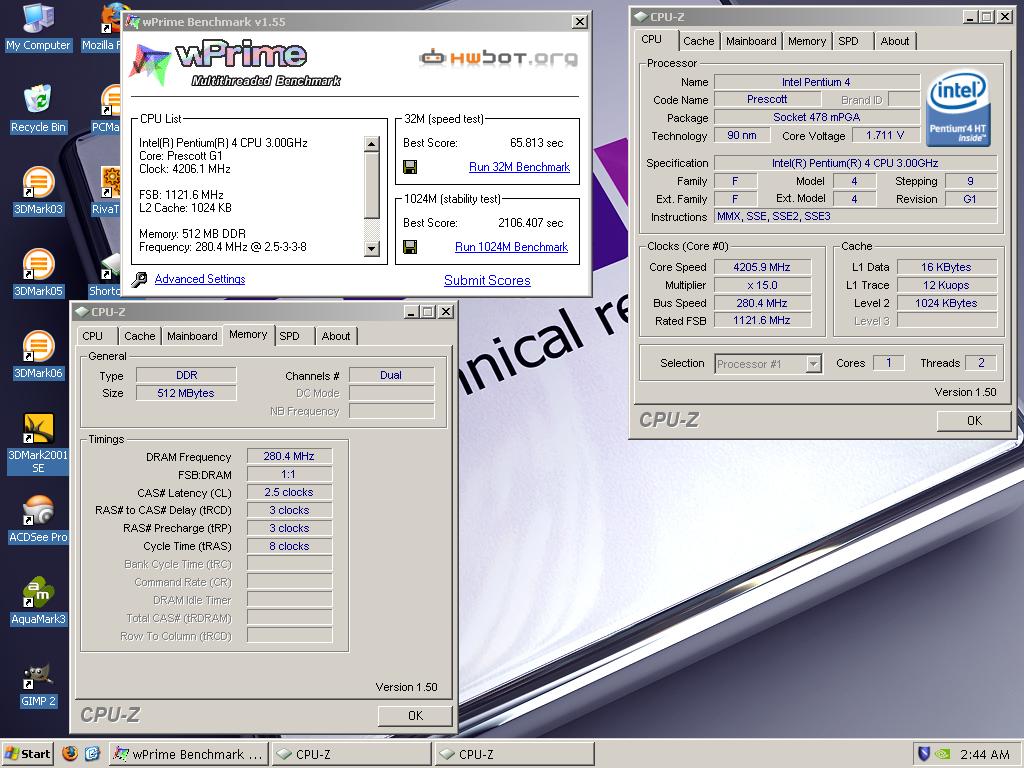
Task: Click the Code Name value Prescott
Action: click(x=767, y=99)
